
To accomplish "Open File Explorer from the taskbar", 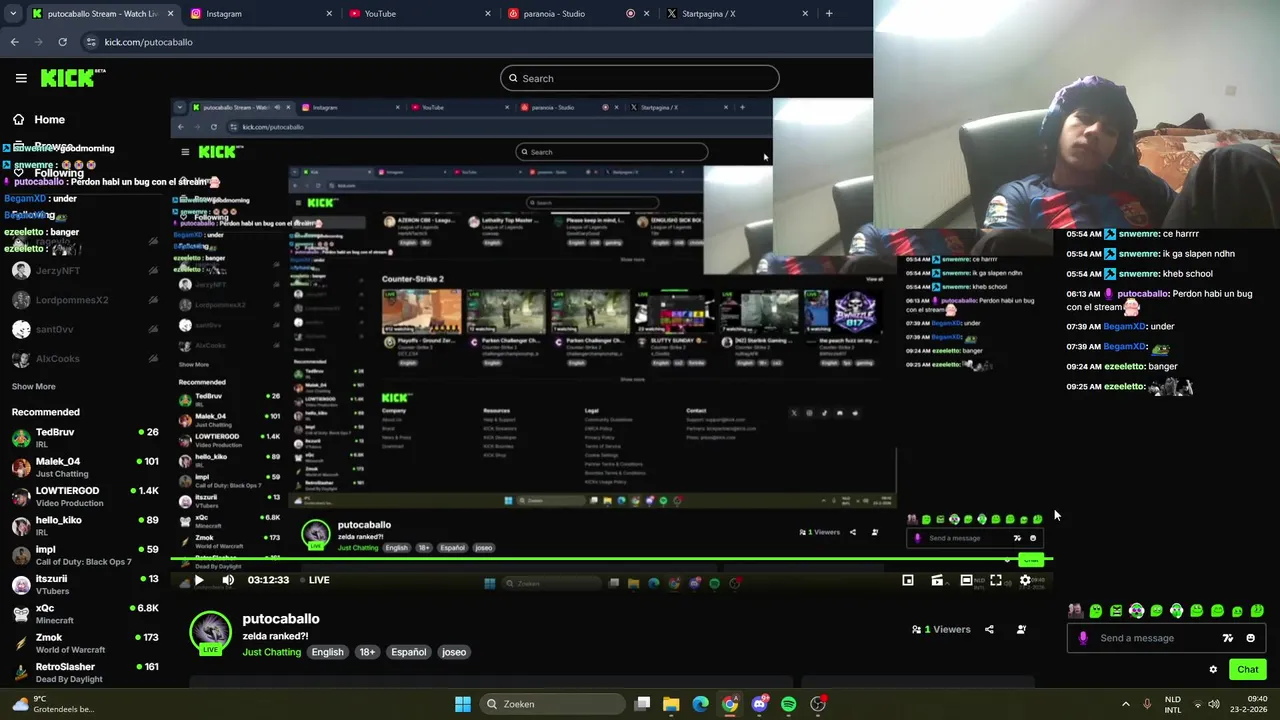I will point(671,704).
